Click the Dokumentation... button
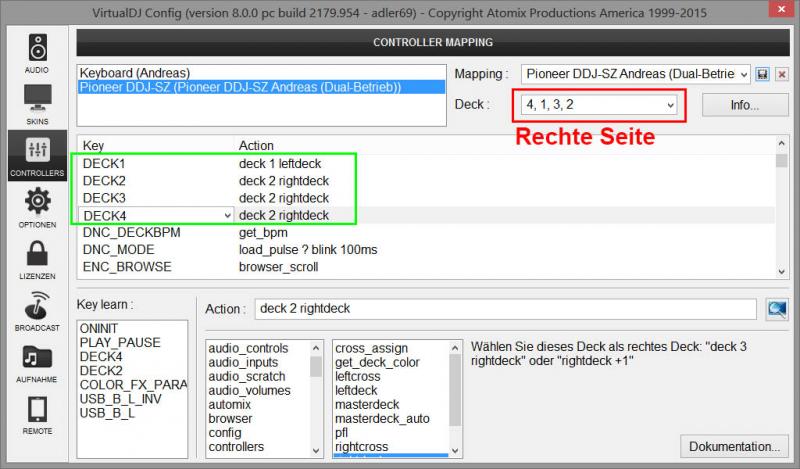 (734, 446)
